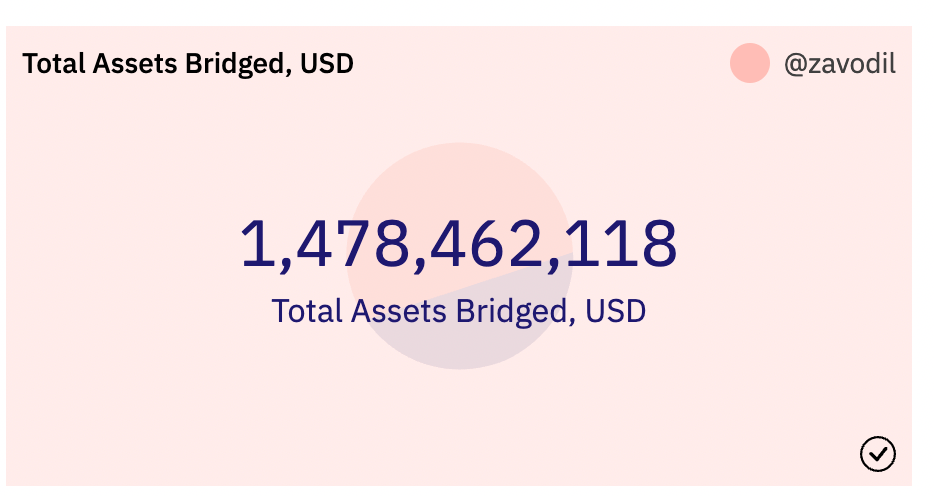Open the @zavodil author profile link
This screenshot has height=496, width=934.
[839, 64]
